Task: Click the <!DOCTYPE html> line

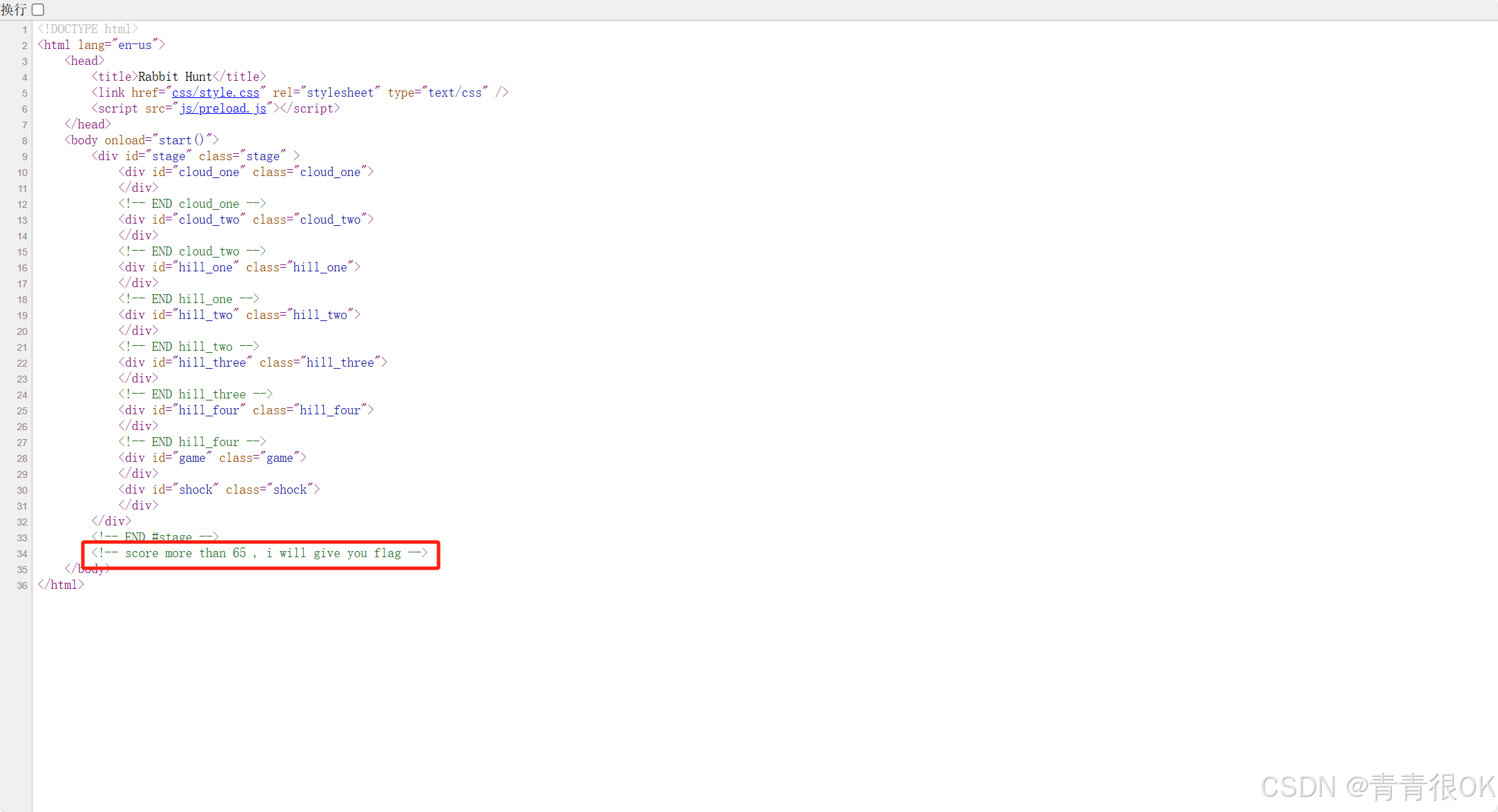Action: (88, 29)
